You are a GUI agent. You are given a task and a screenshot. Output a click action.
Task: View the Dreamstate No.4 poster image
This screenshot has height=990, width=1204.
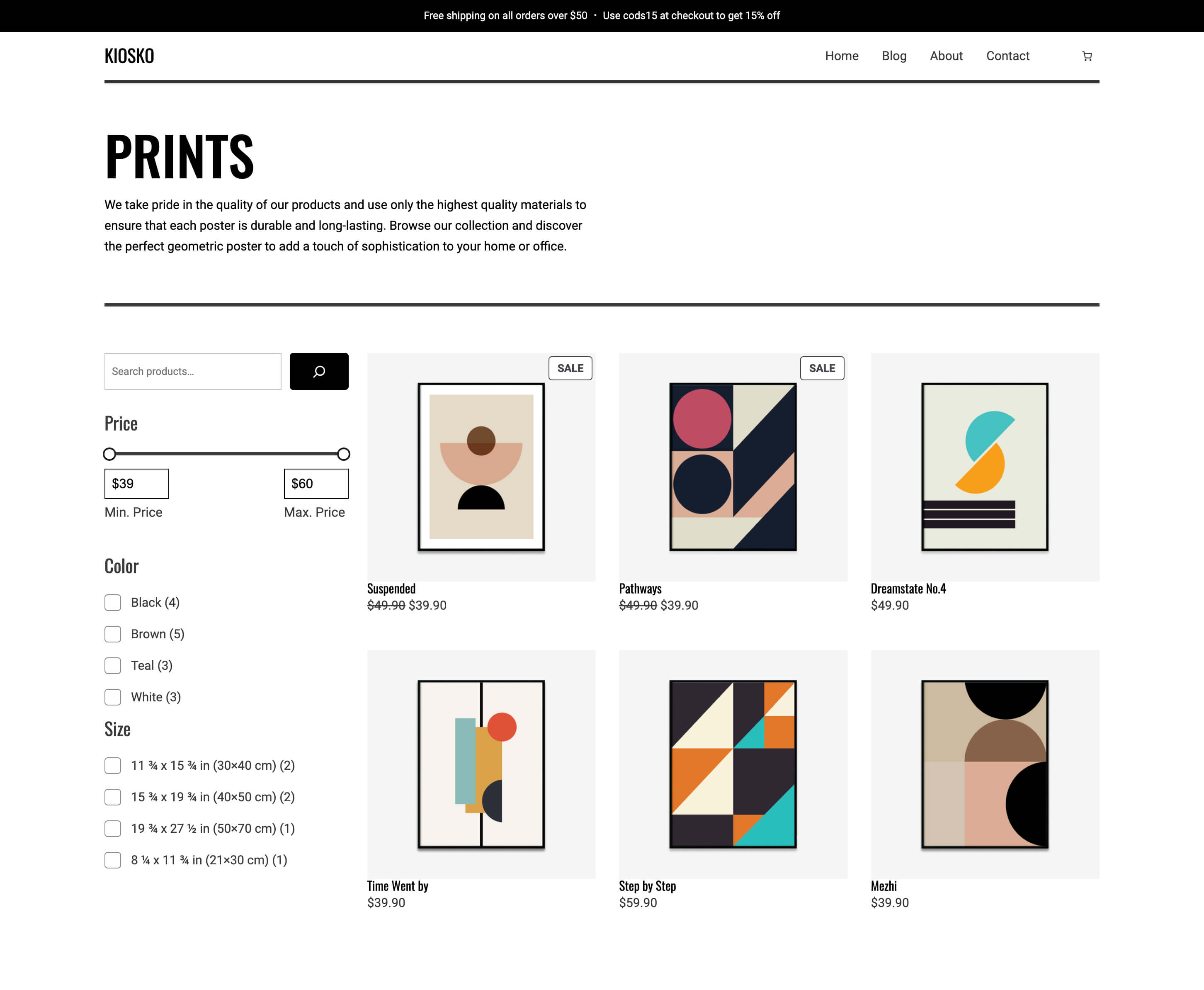[985, 467]
